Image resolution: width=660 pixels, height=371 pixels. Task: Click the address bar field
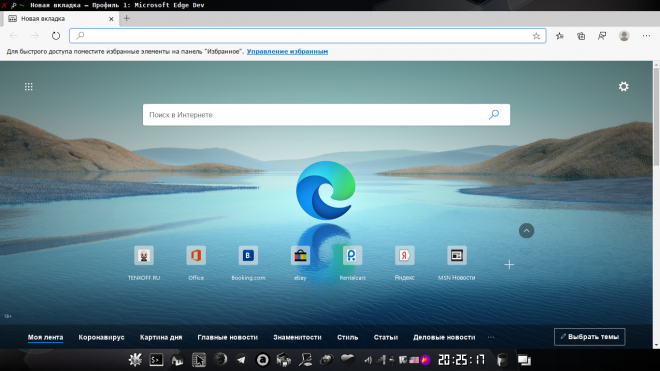(x=307, y=36)
